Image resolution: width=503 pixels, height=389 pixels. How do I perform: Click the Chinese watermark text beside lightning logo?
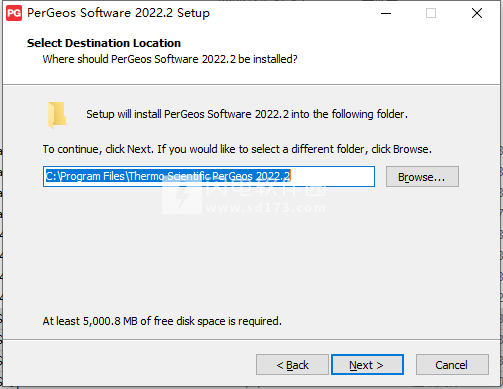[265, 189]
